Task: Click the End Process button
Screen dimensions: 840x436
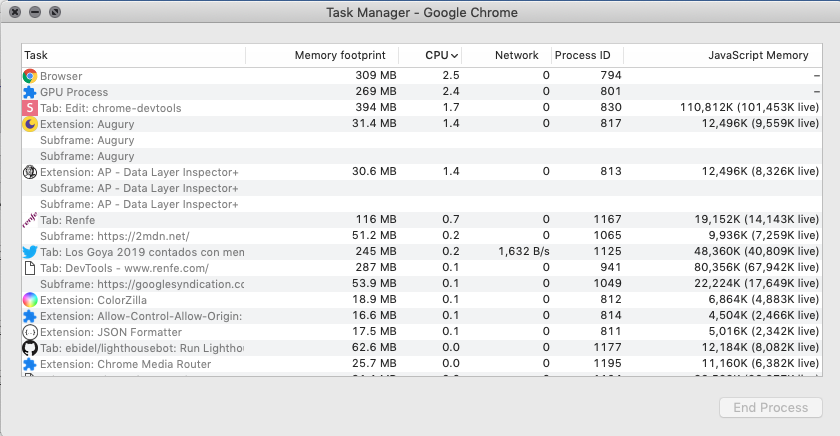Action: coord(770,408)
